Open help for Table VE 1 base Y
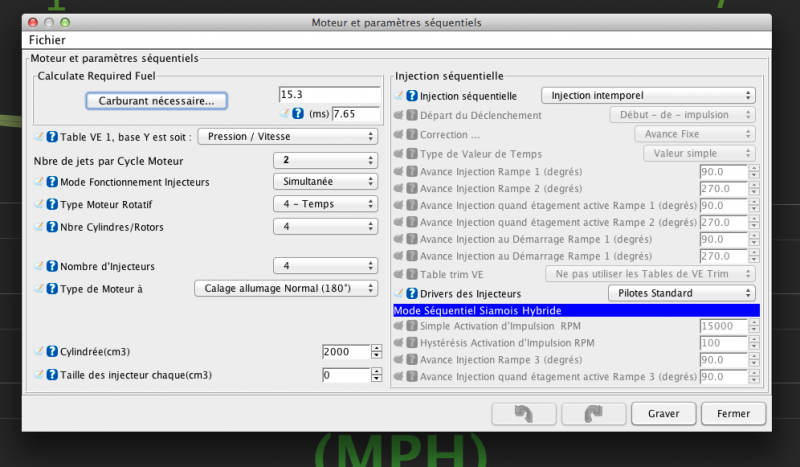The width and height of the screenshot is (800, 467). (x=52, y=137)
